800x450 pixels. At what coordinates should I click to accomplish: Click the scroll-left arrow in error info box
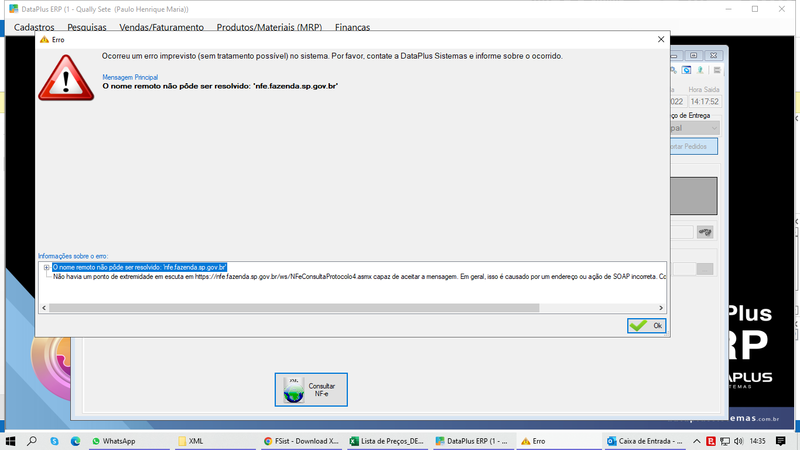click(x=44, y=308)
